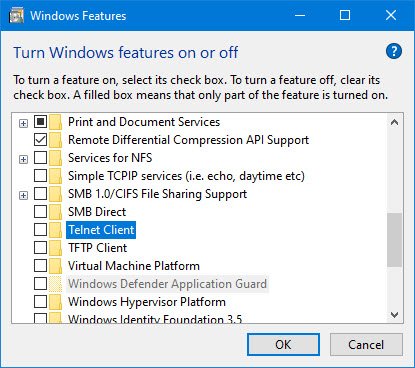Viewport: 415px width, 368px height.
Task: Check the Windows Hypervisor Platform checkbox
Action: (40, 301)
